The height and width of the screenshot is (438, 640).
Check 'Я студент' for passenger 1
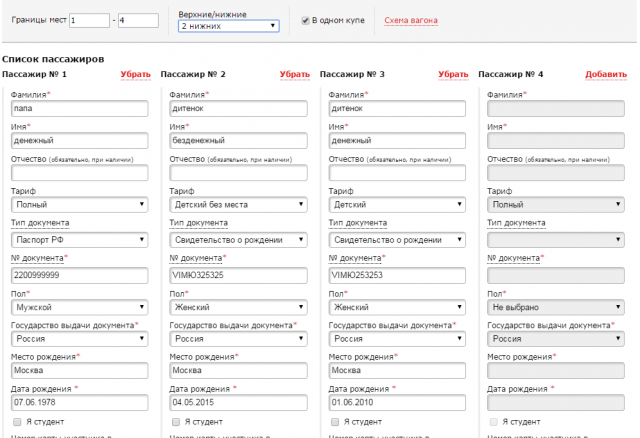pyautogui.click(x=17, y=422)
